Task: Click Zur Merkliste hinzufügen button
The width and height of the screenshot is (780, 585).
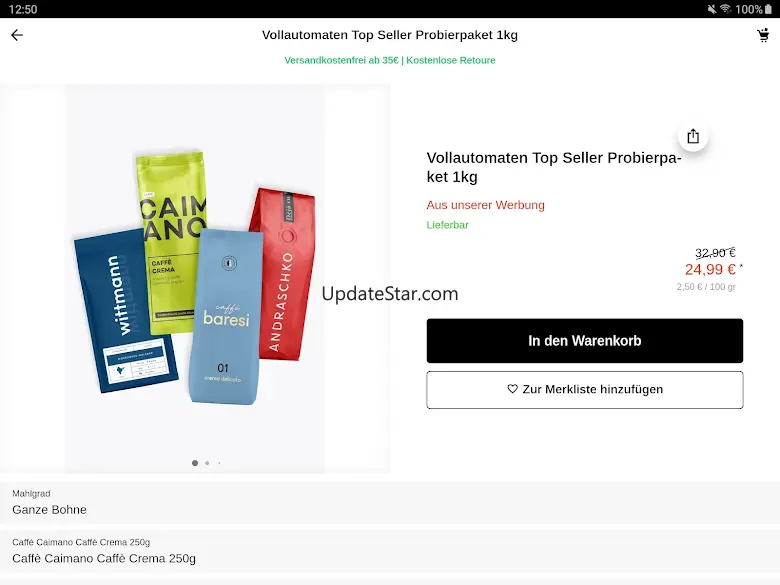Action: coord(585,390)
